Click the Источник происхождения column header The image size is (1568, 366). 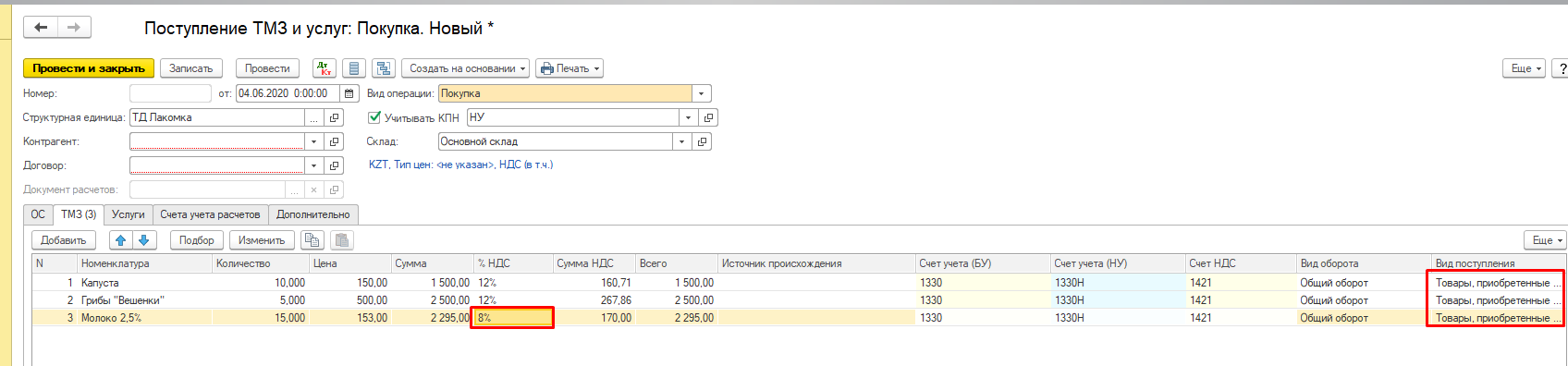click(x=816, y=263)
